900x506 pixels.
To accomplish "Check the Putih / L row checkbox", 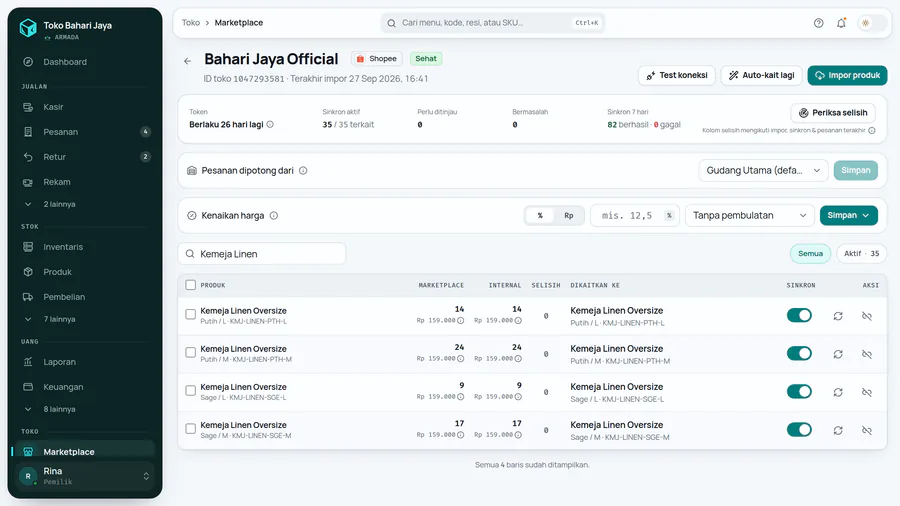I will point(191,314).
